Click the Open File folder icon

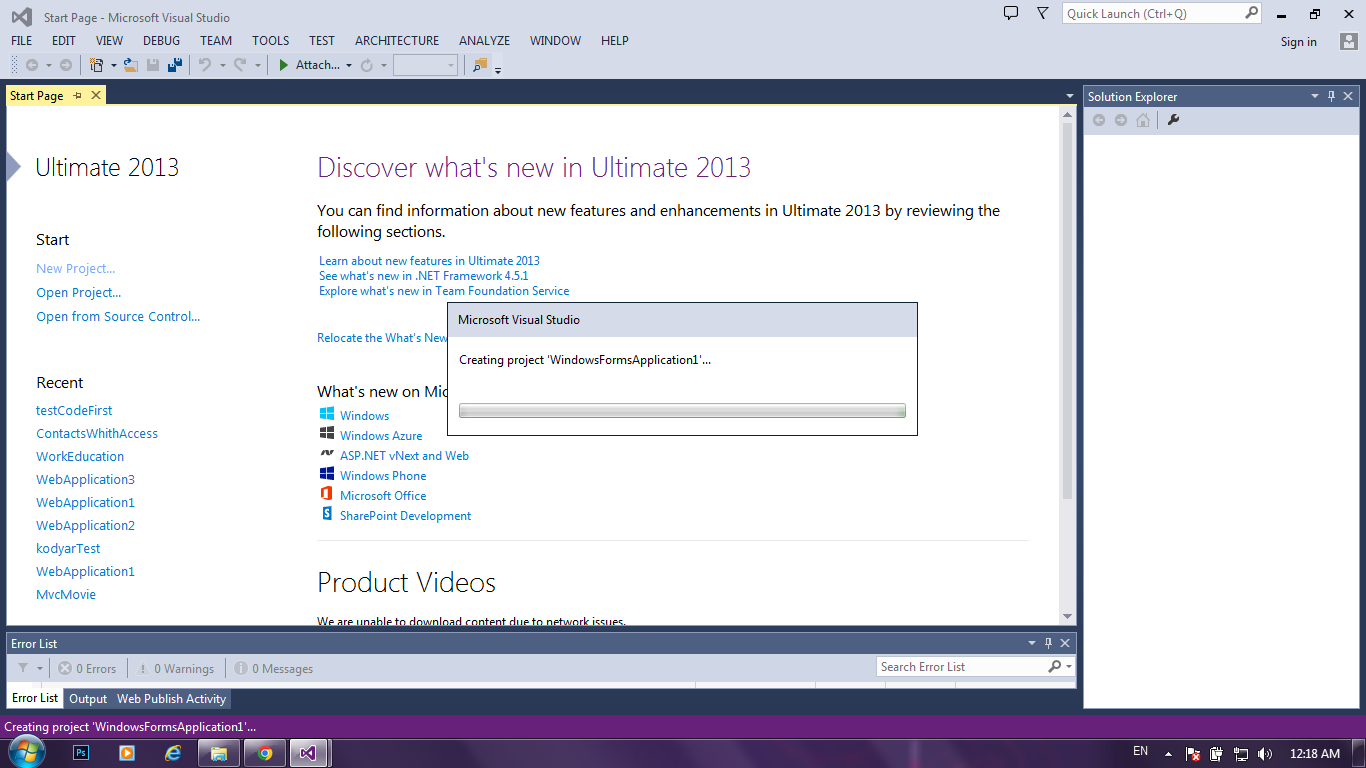click(131, 65)
